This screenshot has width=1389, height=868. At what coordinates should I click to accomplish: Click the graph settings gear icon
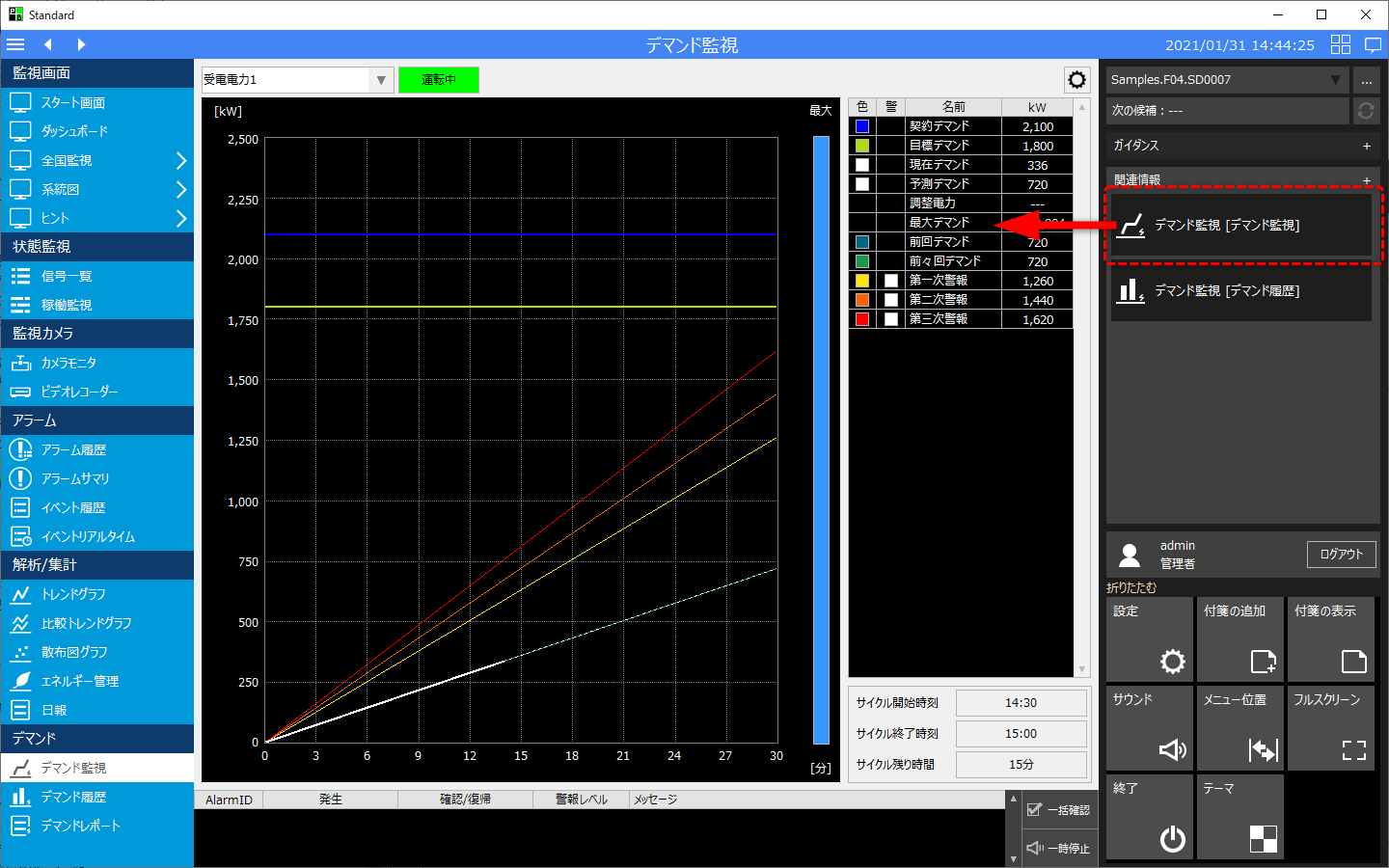1076,80
